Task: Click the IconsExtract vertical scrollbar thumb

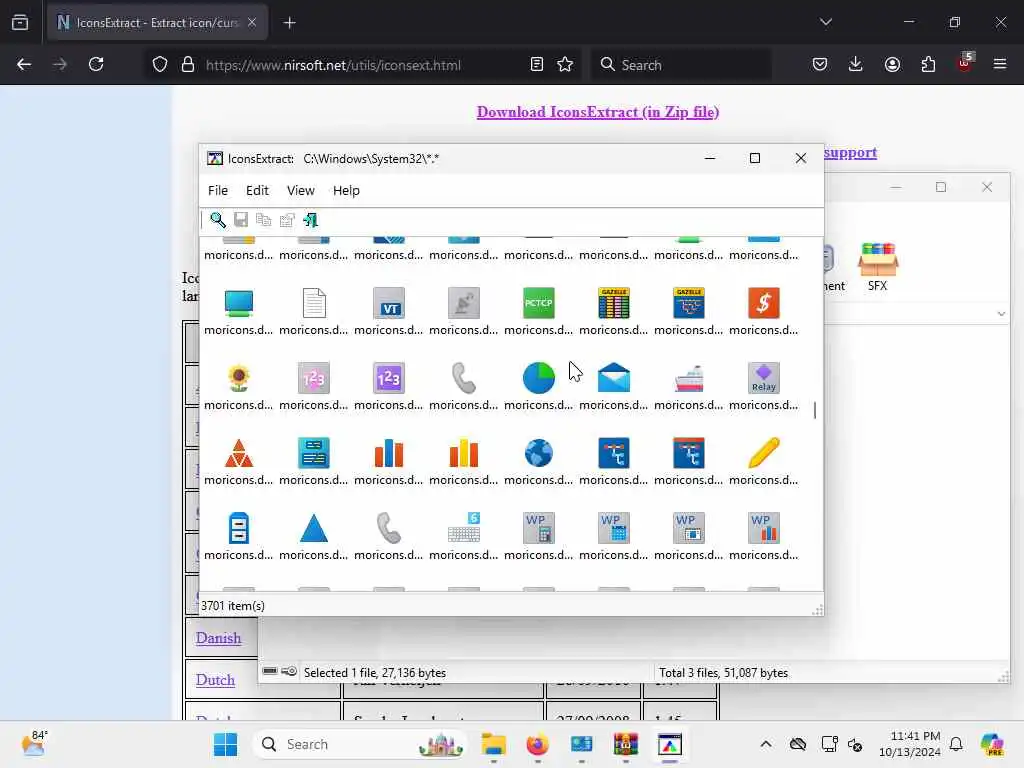Action: point(815,410)
